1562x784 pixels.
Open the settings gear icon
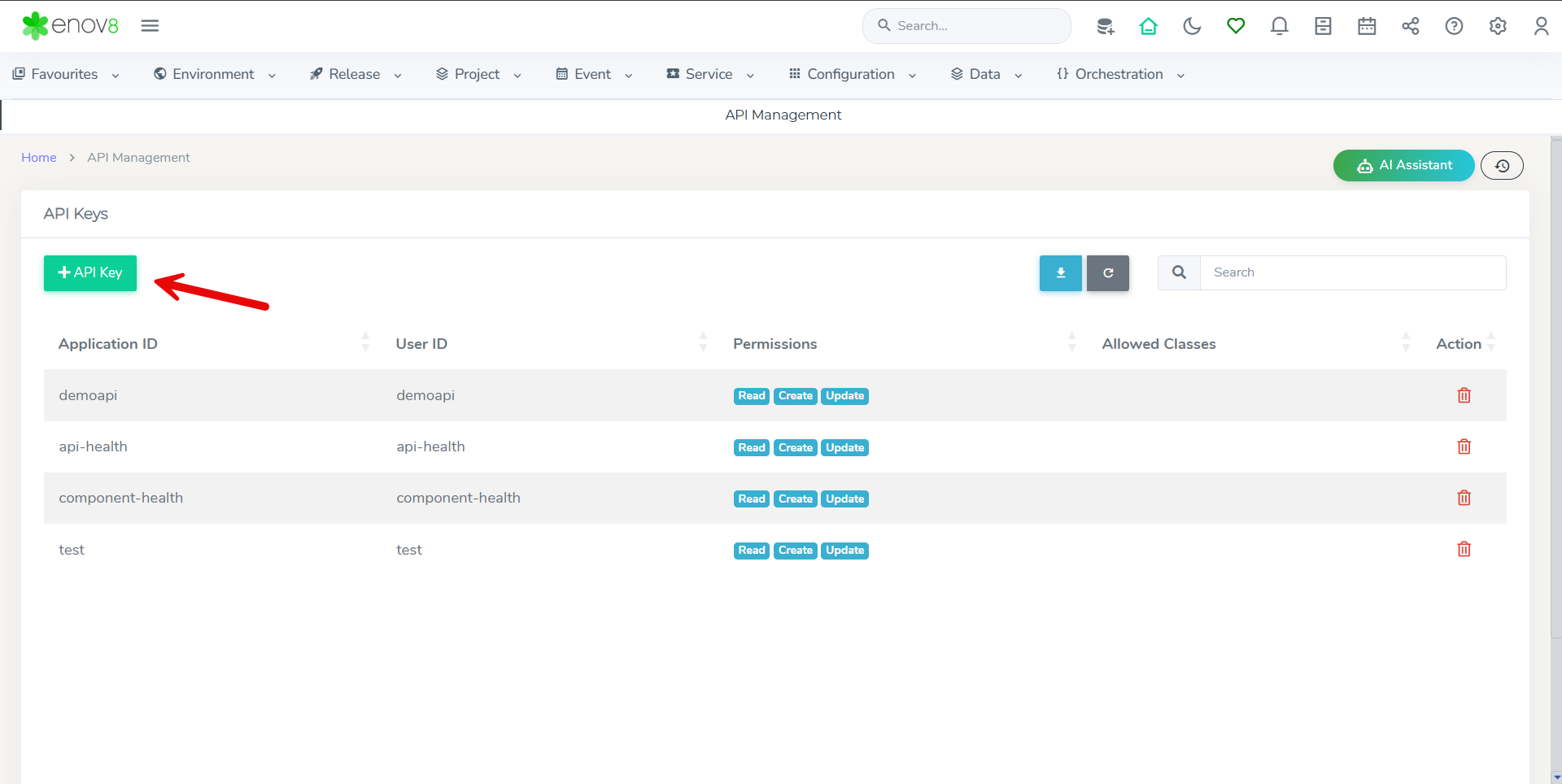pyautogui.click(x=1498, y=26)
